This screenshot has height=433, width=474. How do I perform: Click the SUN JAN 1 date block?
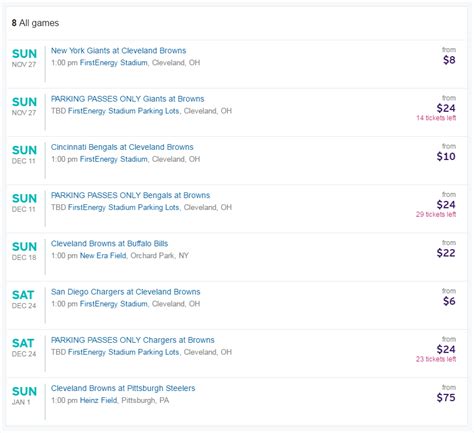click(x=24, y=396)
